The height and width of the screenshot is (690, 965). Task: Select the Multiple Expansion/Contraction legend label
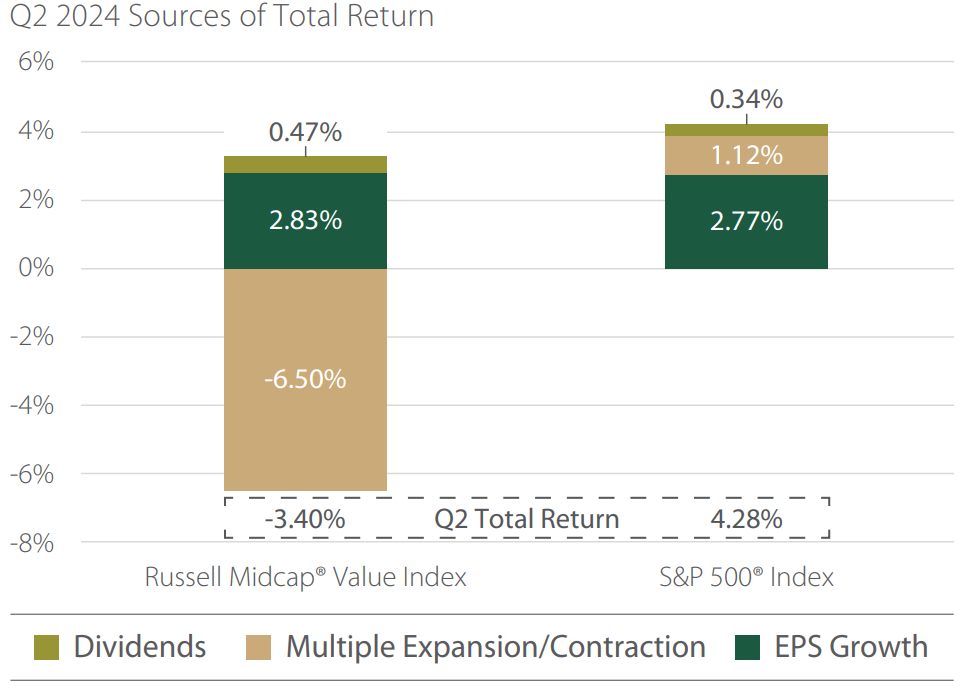(496, 647)
